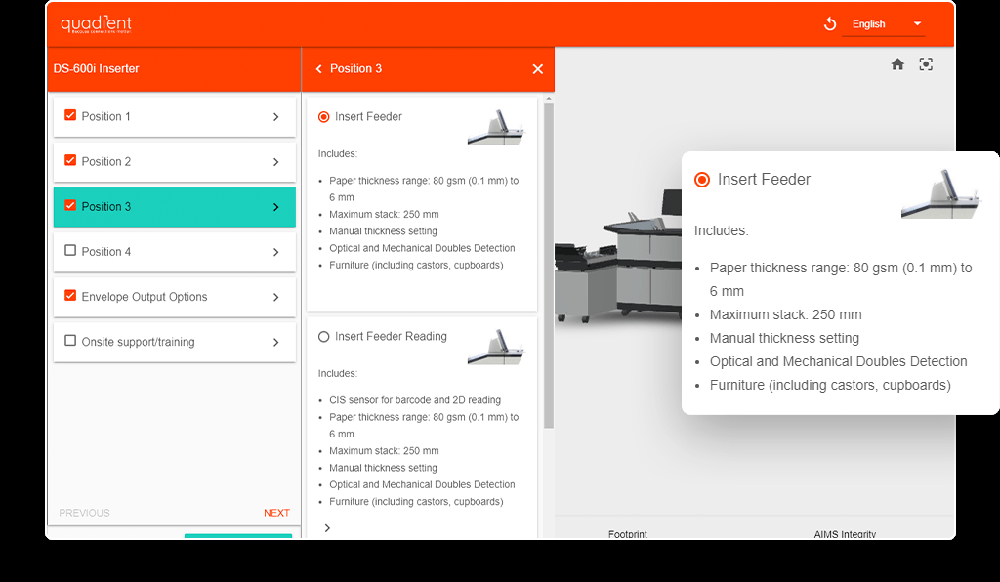Open the Position 1 menu item
Screen dimensions: 1000x582
[175, 117]
